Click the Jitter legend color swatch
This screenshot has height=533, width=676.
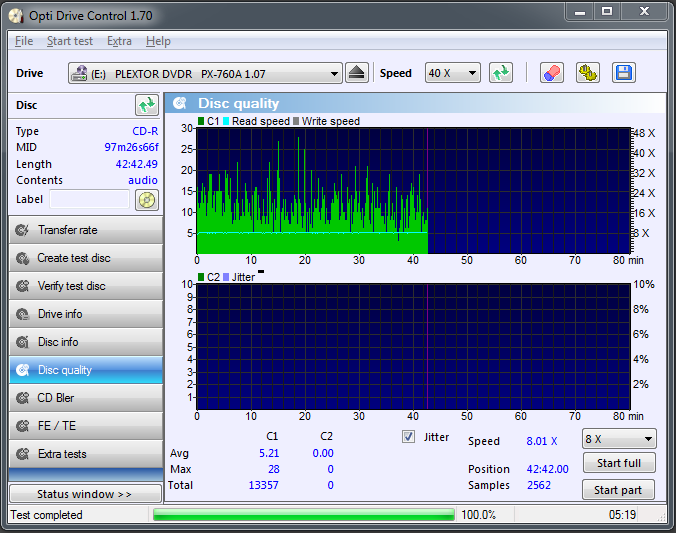point(226,277)
